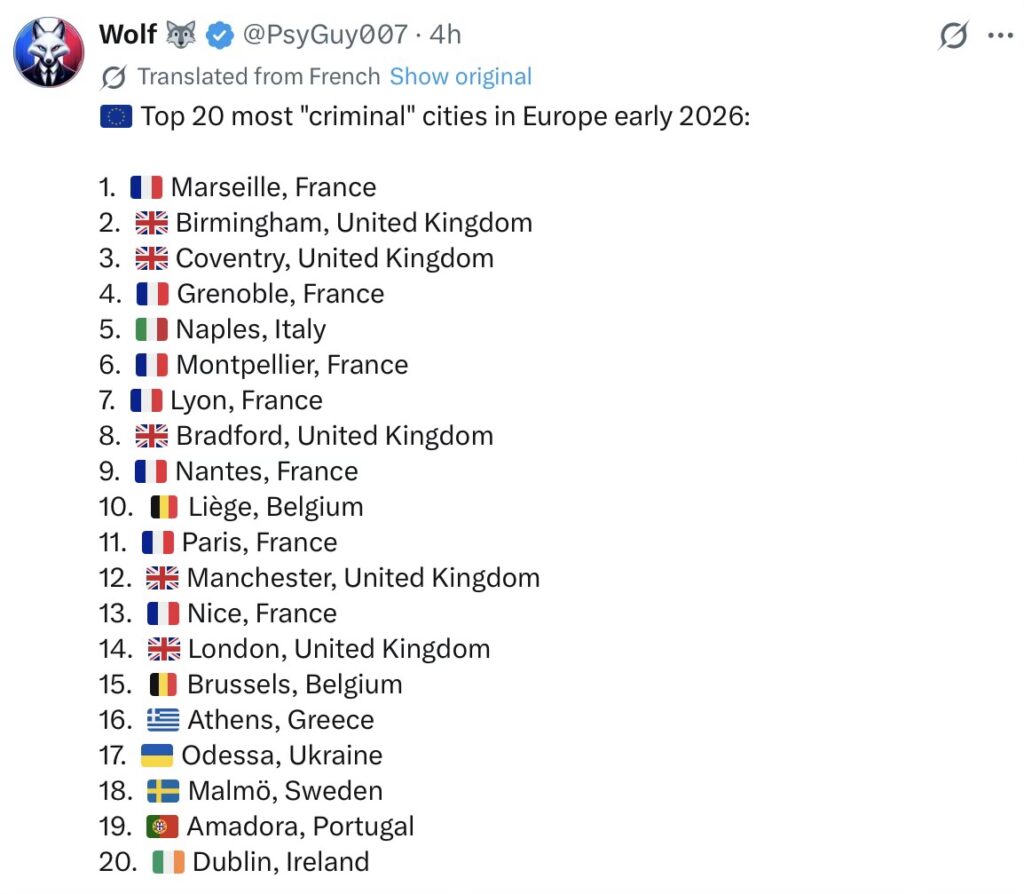Click the "4h" timestamp of the post
This screenshot has height=894, width=1024.
click(x=445, y=35)
